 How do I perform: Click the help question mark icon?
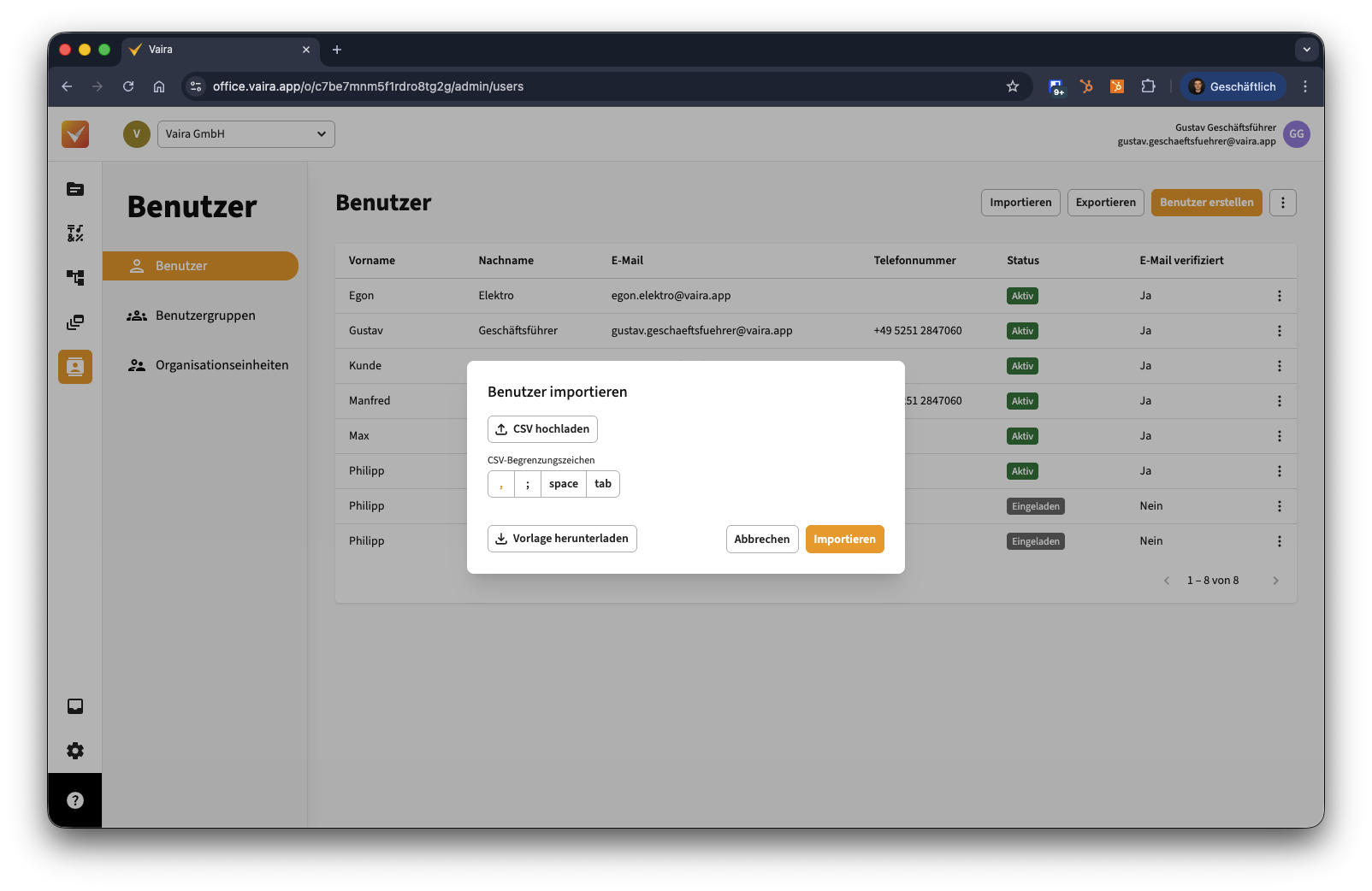click(x=75, y=800)
